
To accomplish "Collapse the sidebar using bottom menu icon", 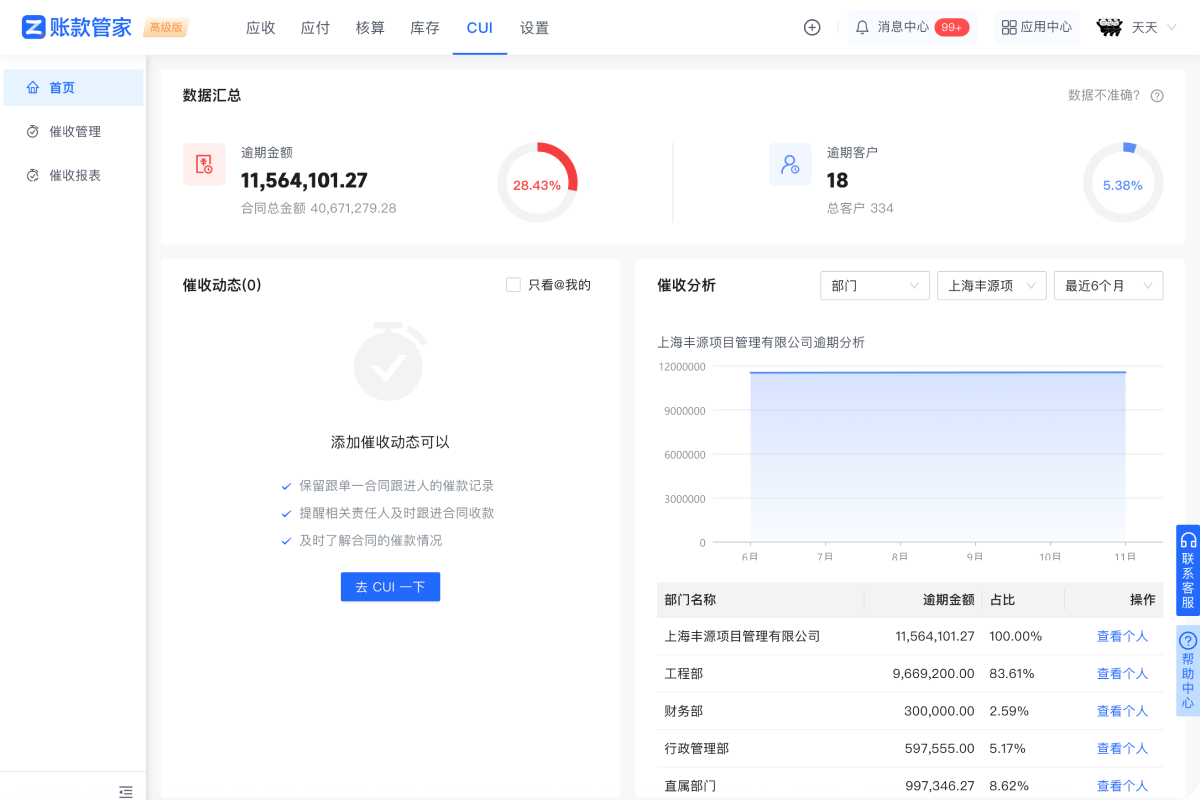I will pyautogui.click(x=126, y=791).
